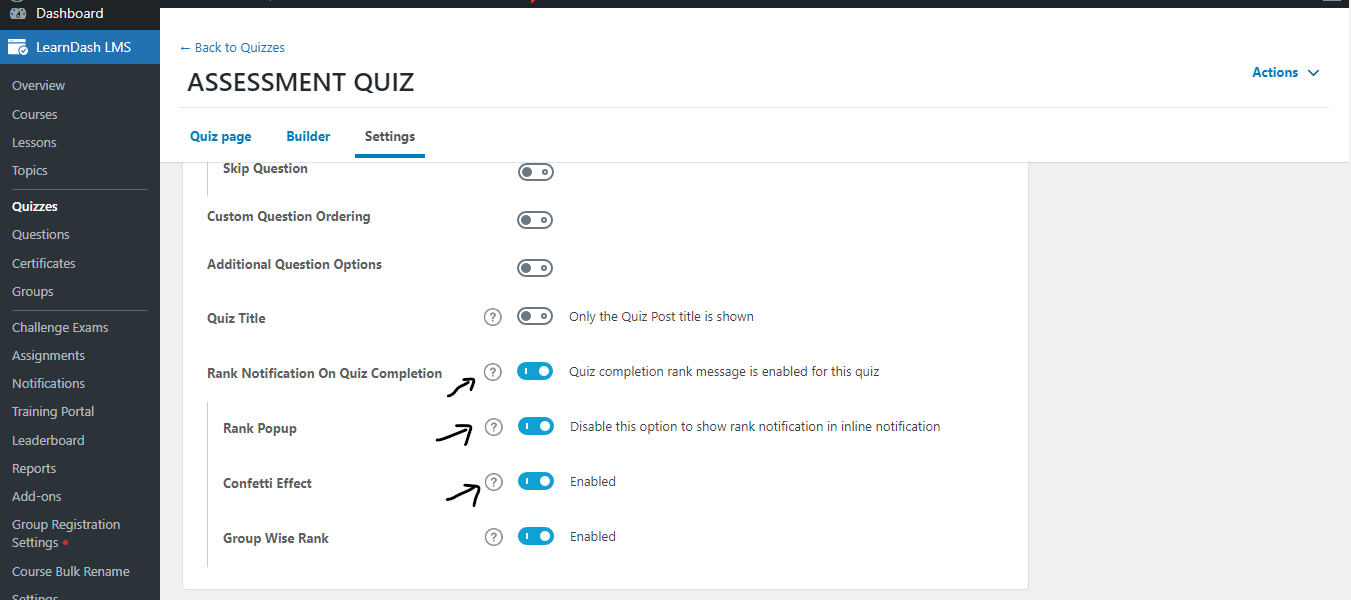Click the LearnDash LMS sidebar icon

point(17,47)
